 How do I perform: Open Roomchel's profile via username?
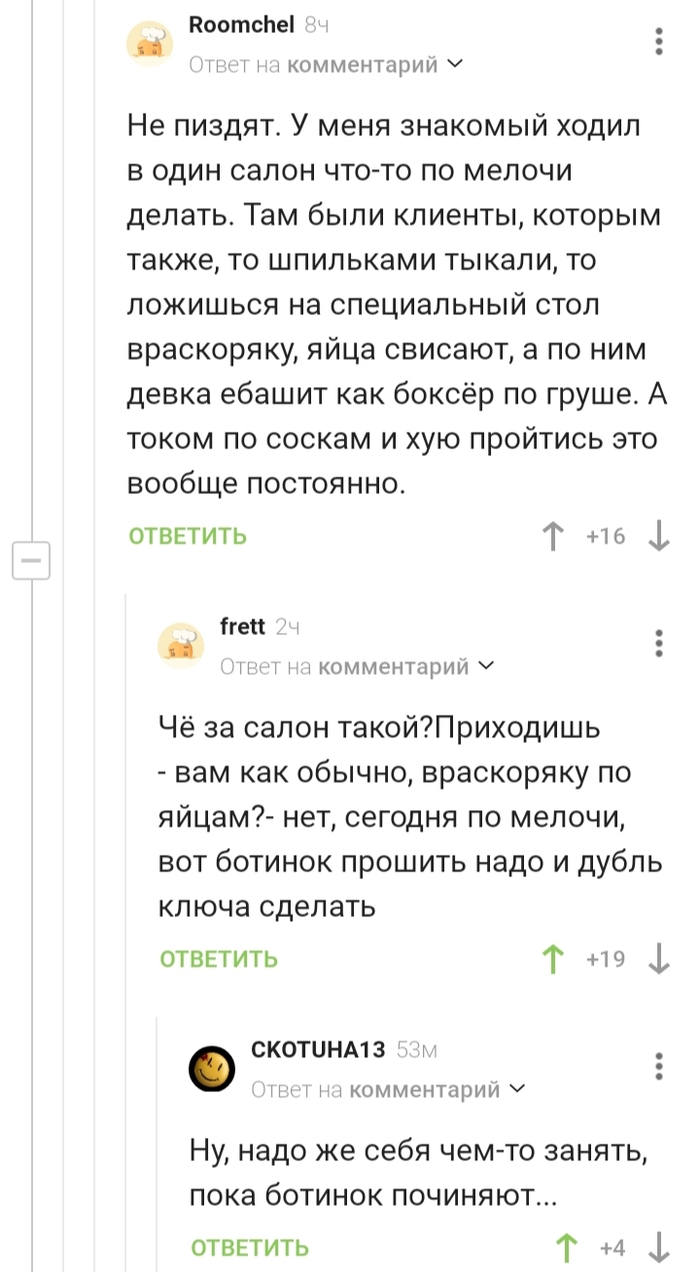(241, 26)
